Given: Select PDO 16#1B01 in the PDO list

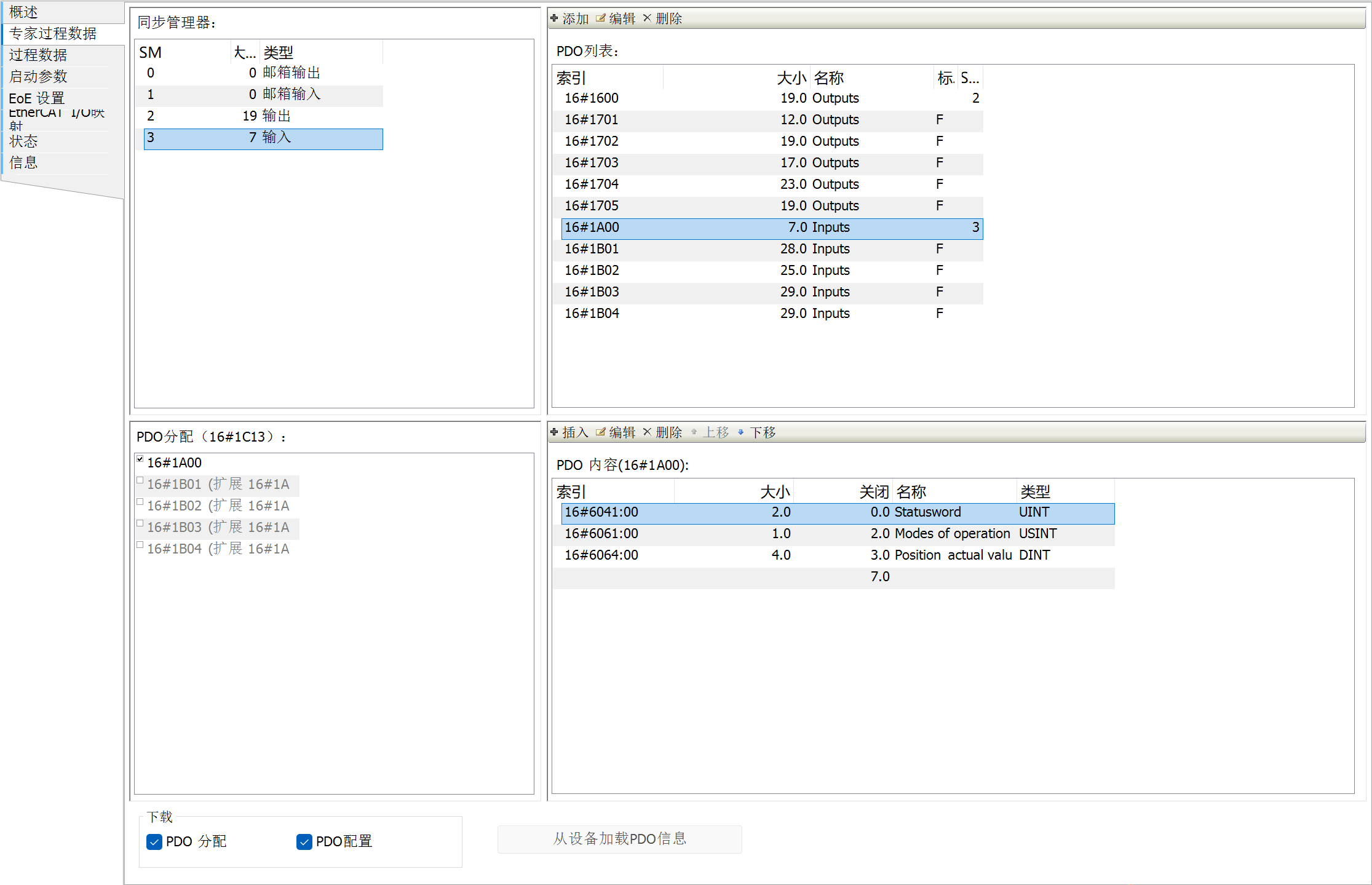Looking at the screenshot, I should coord(772,249).
